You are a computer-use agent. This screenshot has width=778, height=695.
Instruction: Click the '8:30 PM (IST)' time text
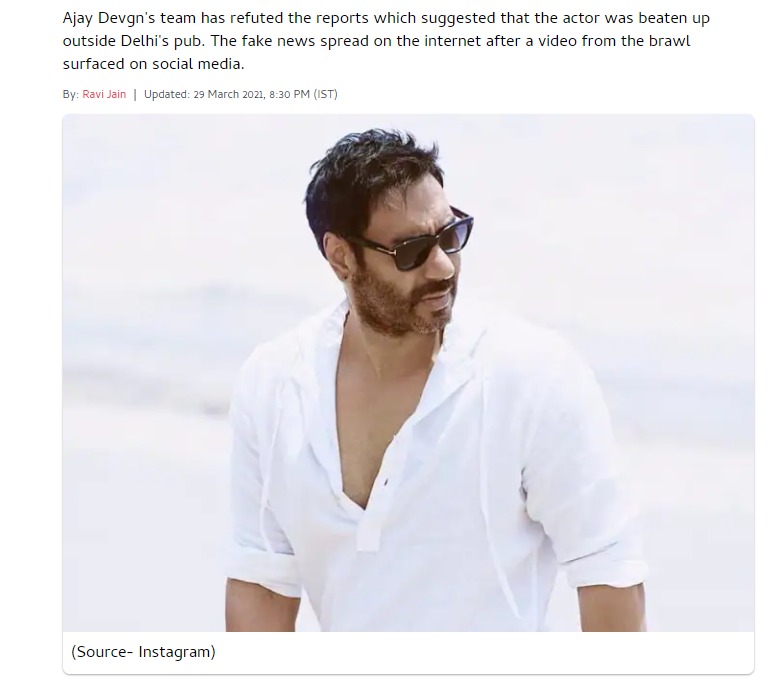click(x=303, y=94)
